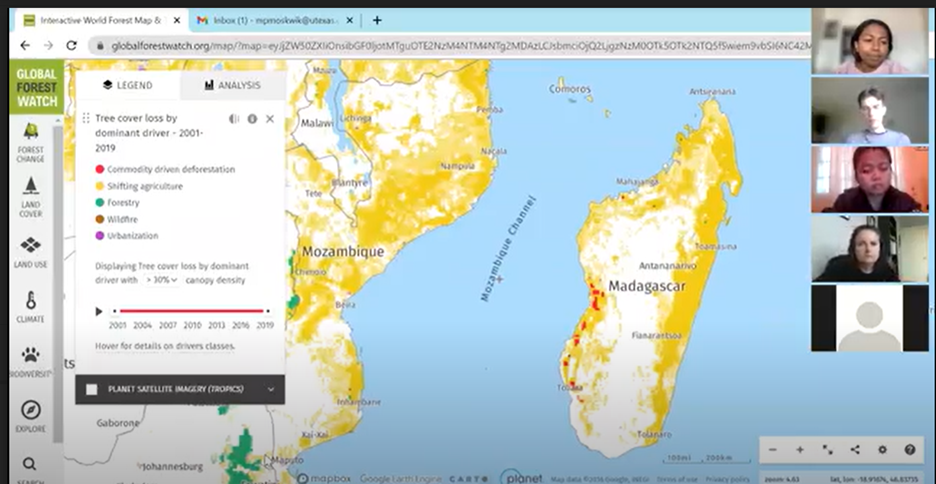
Task: Enable Planet Satellite Imagery checkbox
Action: click(92, 389)
